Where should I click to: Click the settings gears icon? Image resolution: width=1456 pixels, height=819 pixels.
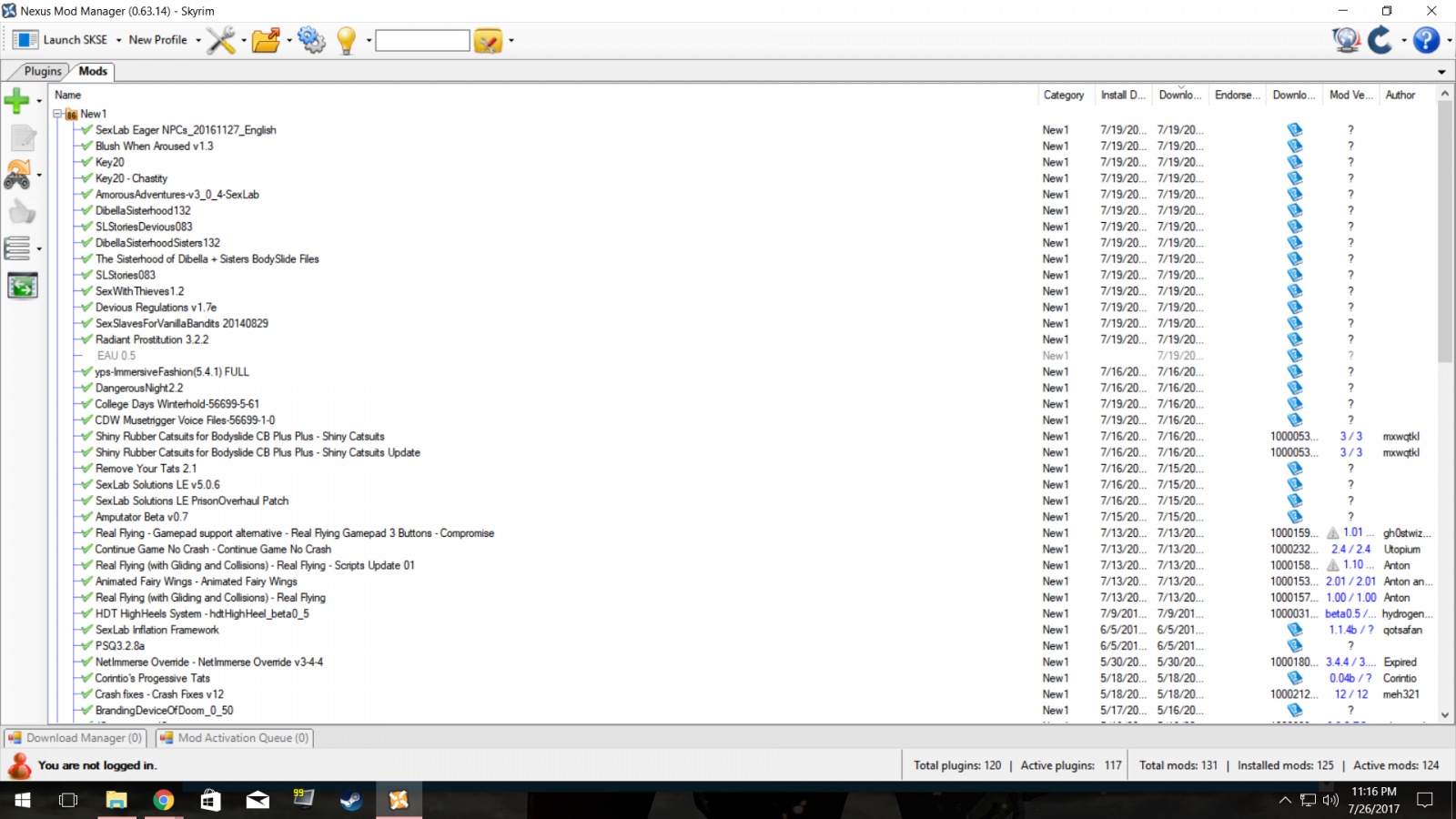pos(311,40)
